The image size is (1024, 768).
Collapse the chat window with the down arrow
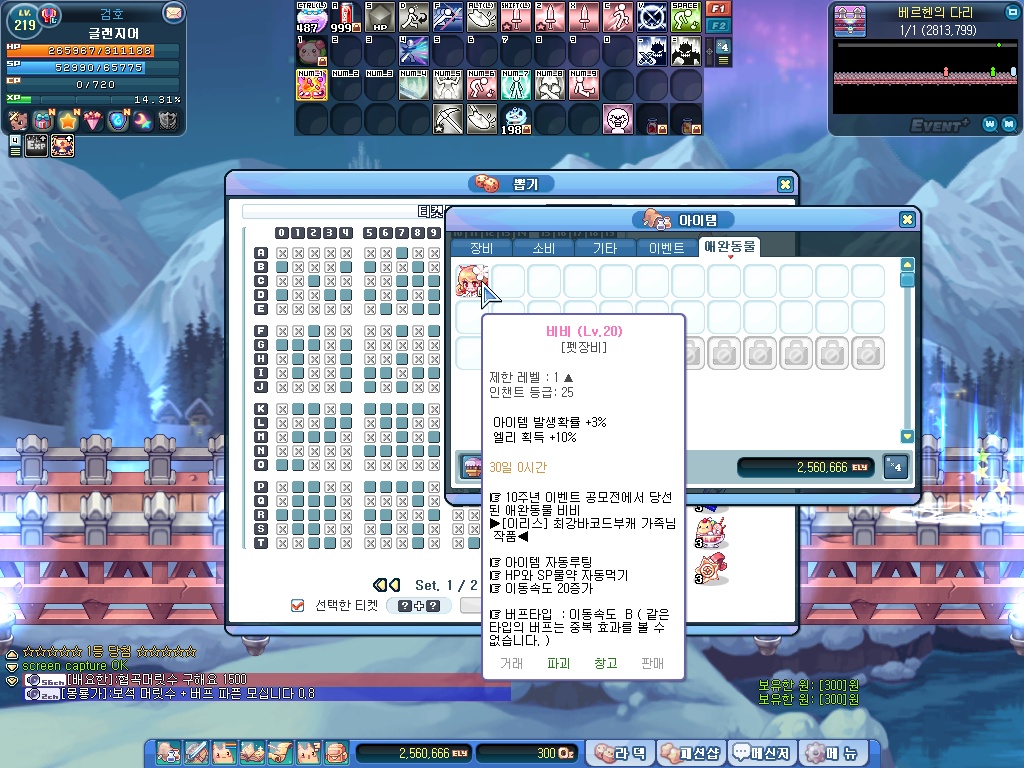(x=12, y=667)
